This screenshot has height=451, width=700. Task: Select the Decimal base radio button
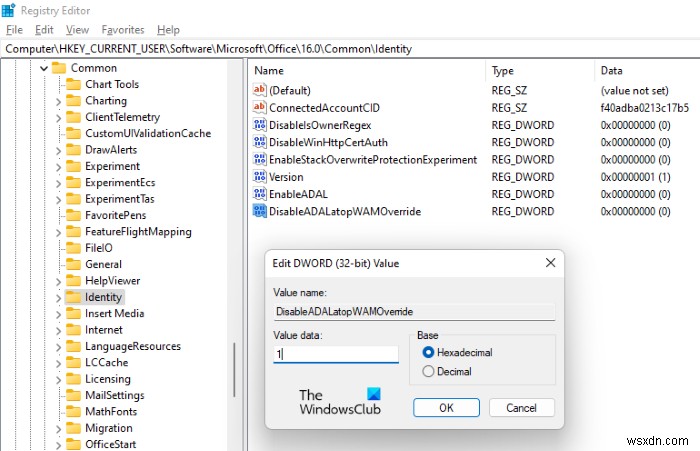429,371
